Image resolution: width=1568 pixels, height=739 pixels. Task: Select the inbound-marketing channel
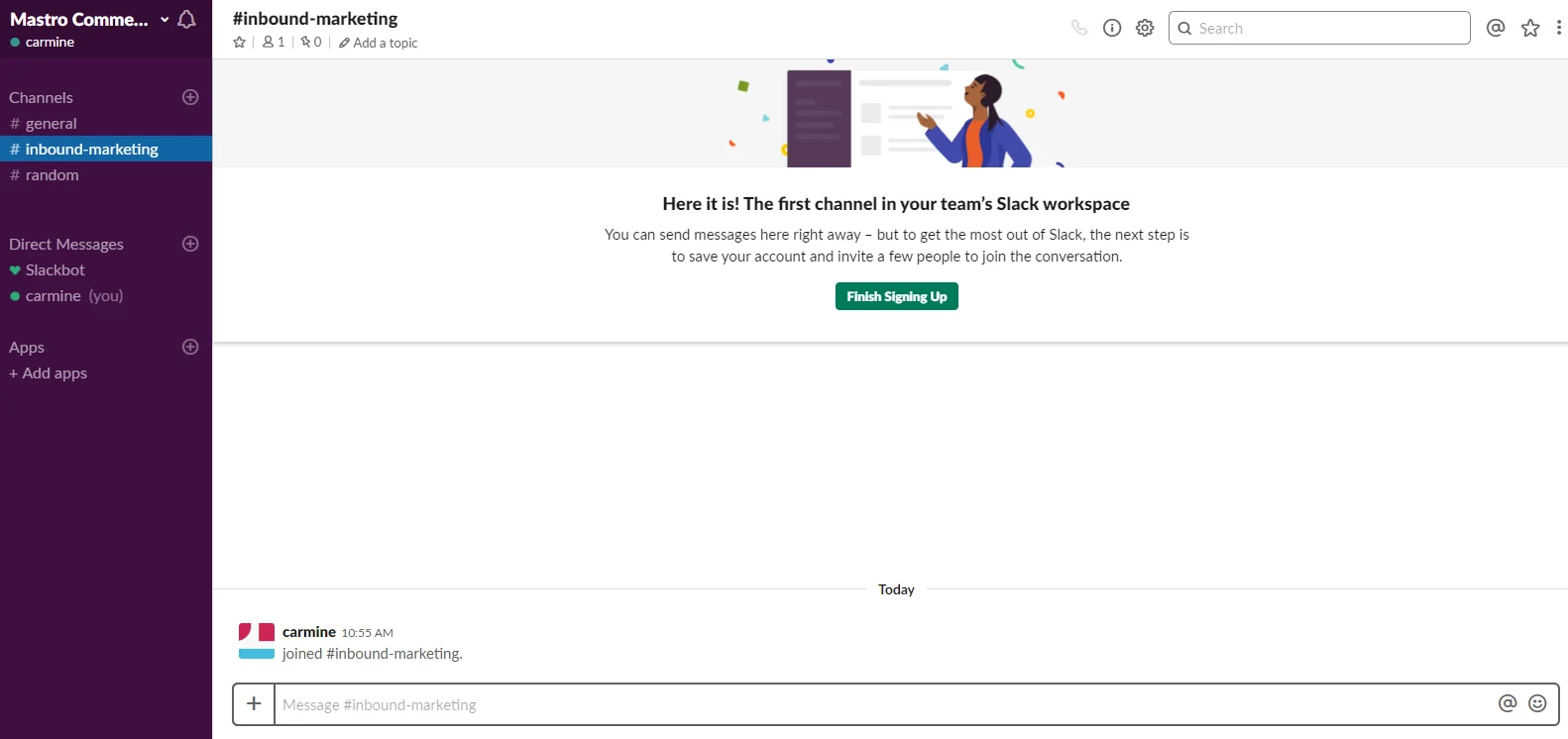(106, 149)
